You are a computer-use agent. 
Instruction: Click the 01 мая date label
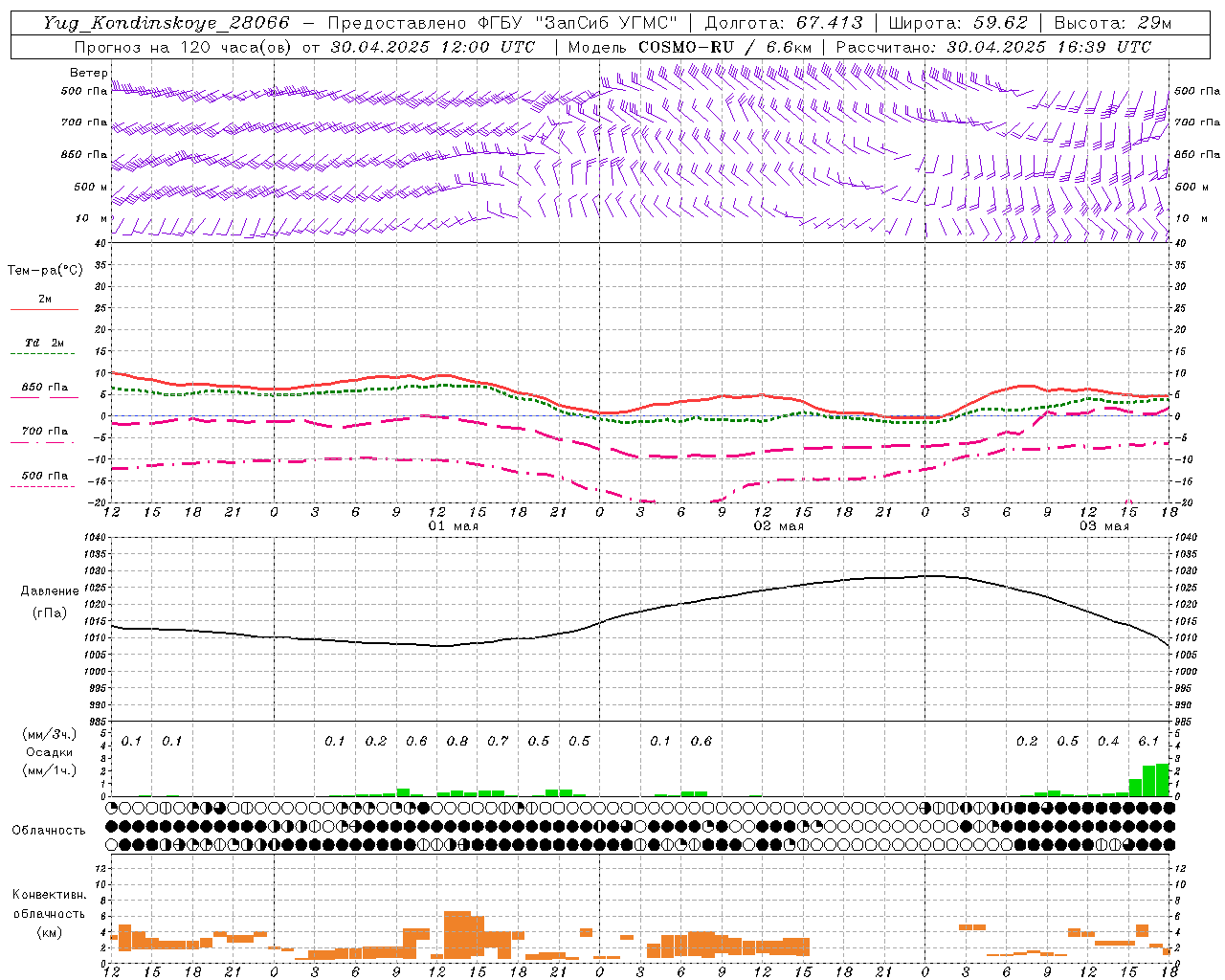click(x=454, y=526)
